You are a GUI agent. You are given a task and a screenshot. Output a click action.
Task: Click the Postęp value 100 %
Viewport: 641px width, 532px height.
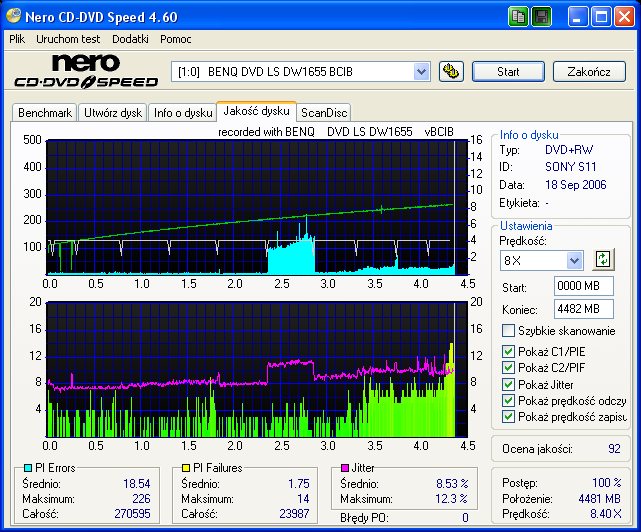[607, 483]
